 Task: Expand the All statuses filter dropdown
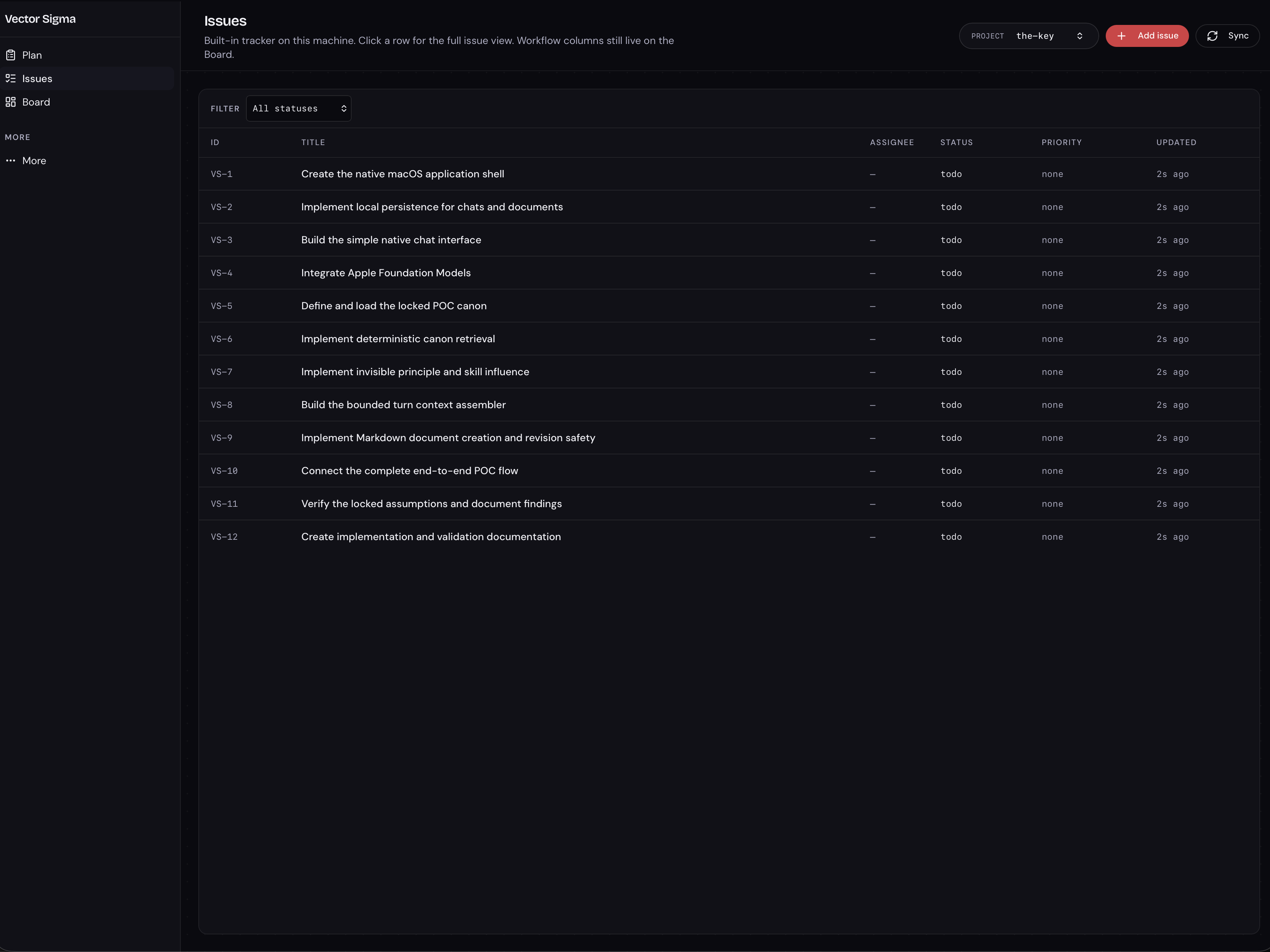tap(298, 108)
